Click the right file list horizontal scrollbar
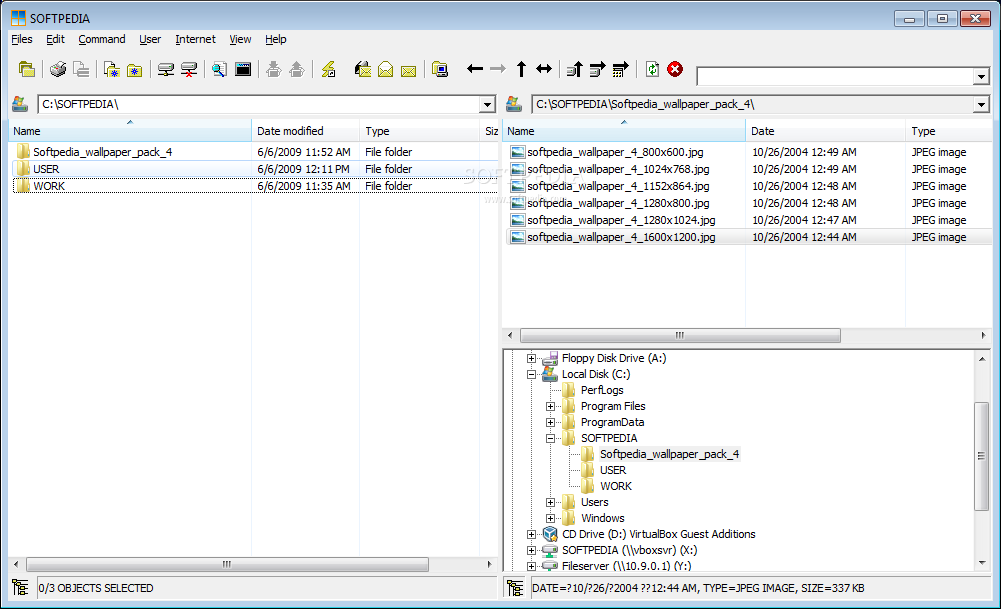The width and height of the screenshot is (1001, 609). pos(680,335)
